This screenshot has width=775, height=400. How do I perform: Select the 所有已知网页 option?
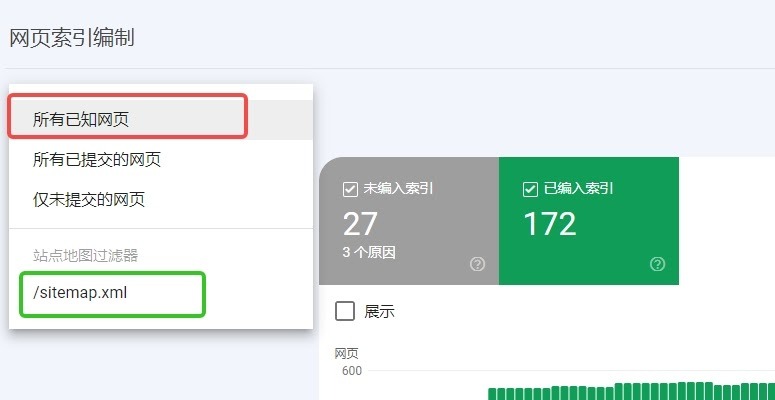161,120
